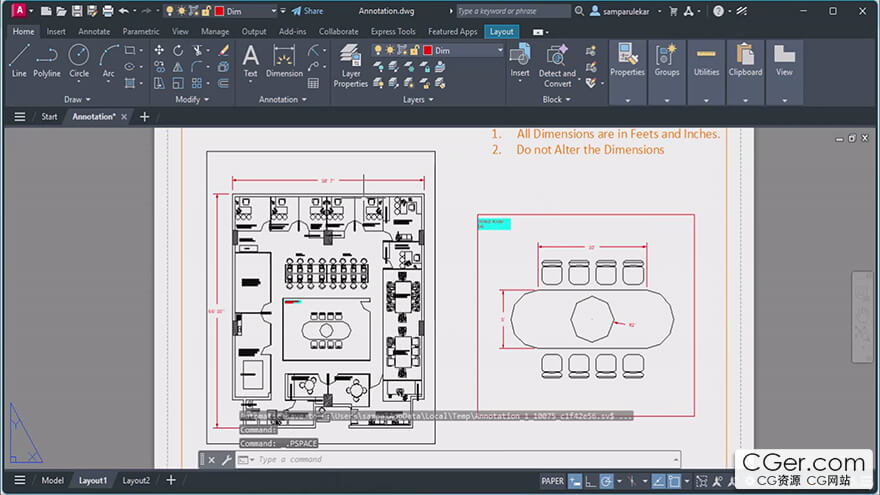
Task: Click the Share button
Action: tap(308, 11)
